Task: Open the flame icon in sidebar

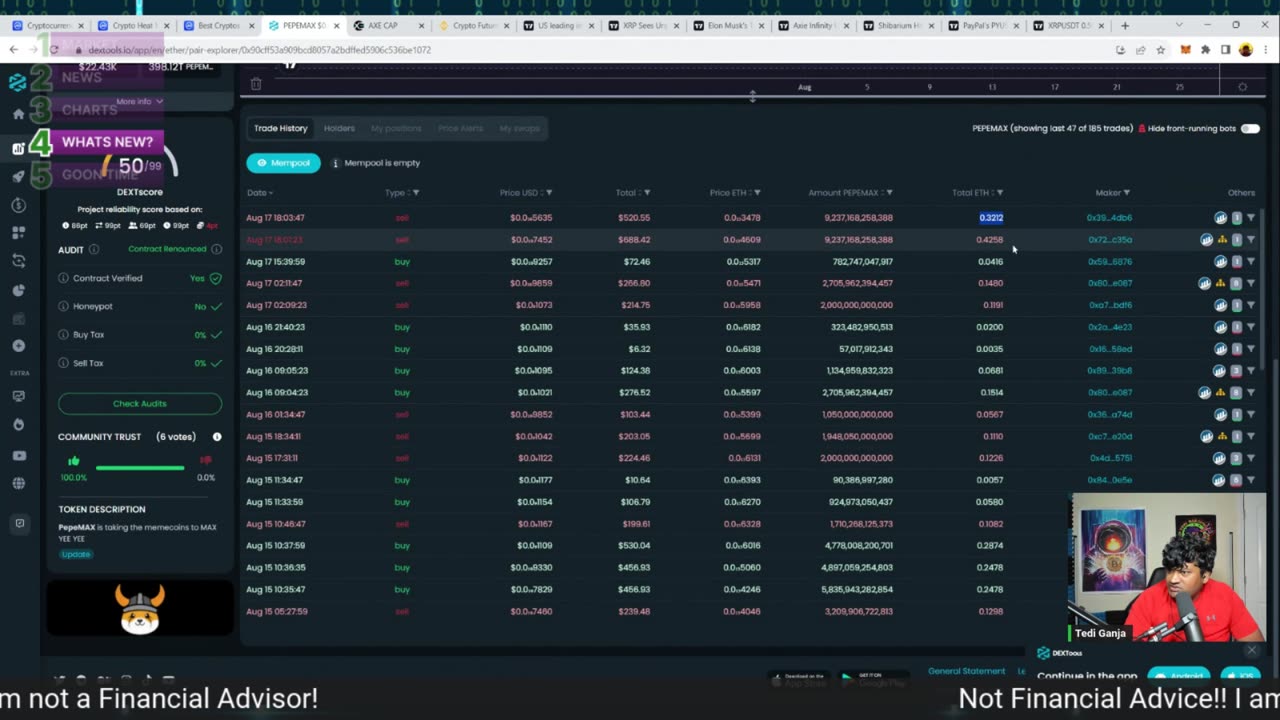Action: tap(18, 425)
